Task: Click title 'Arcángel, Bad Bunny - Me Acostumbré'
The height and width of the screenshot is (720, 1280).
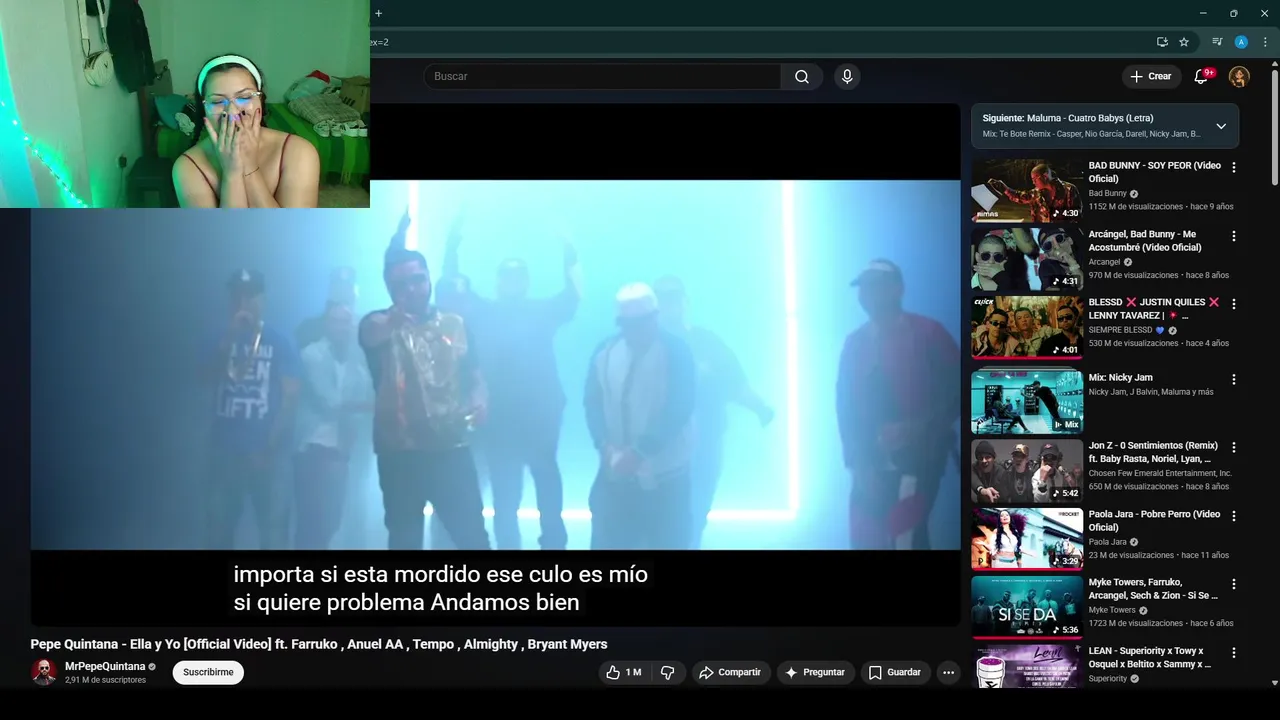Action: tap(1145, 241)
